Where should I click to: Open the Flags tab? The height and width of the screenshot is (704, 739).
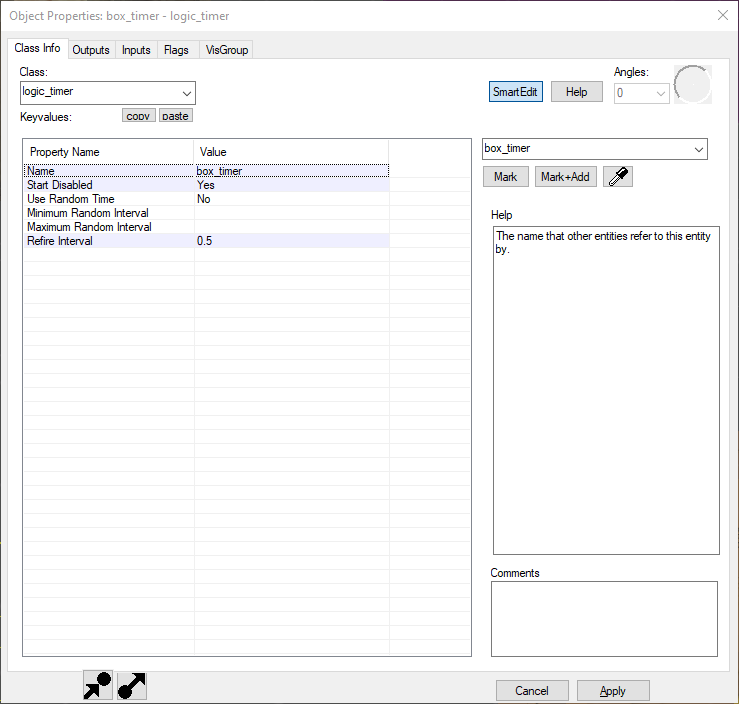pyautogui.click(x=176, y=49)
